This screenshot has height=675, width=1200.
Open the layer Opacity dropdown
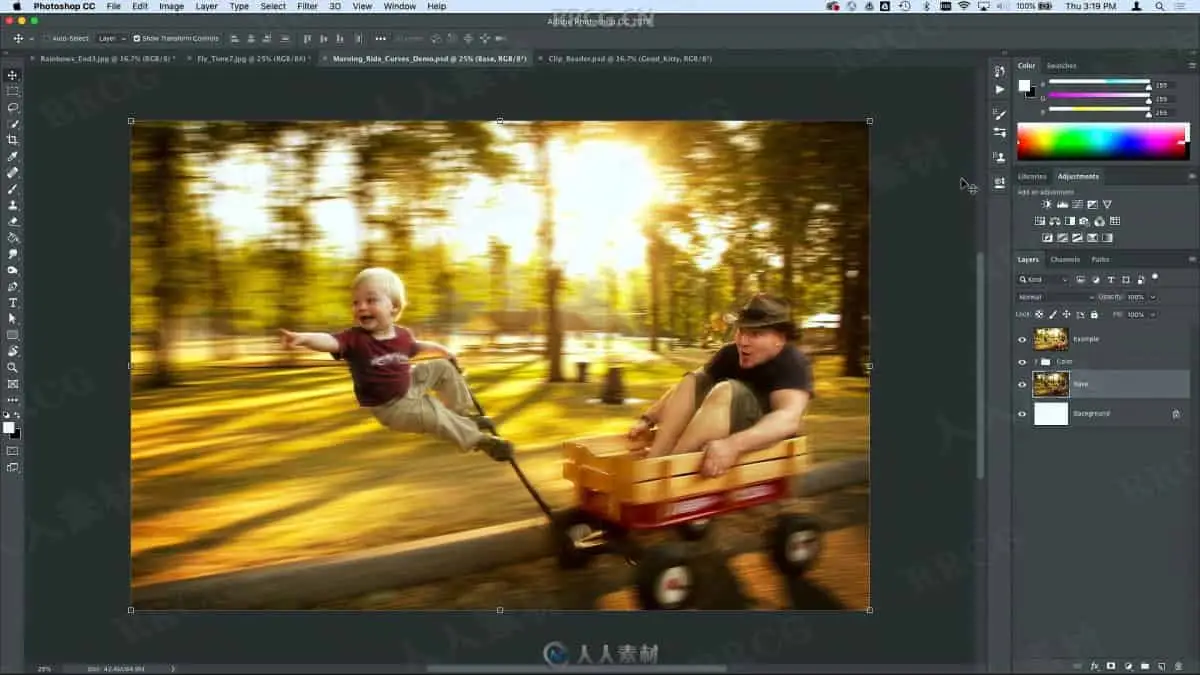point(1153,297)
